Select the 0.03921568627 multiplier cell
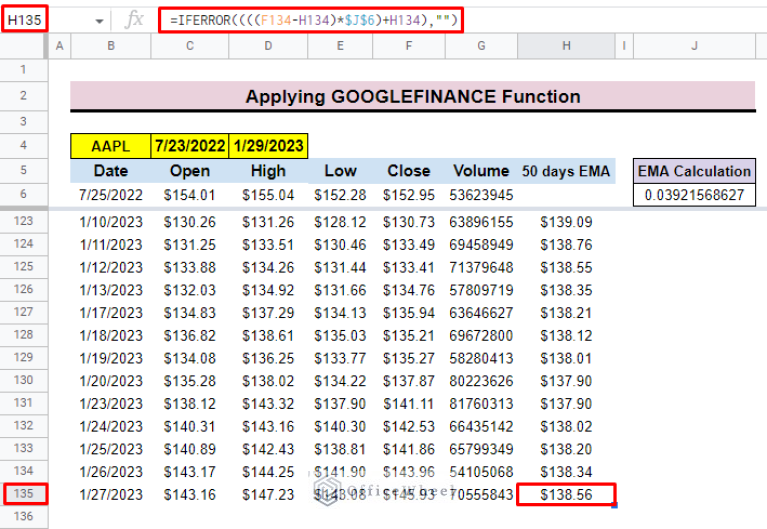This screenshot has width=767, height=529. coord(694,195)
